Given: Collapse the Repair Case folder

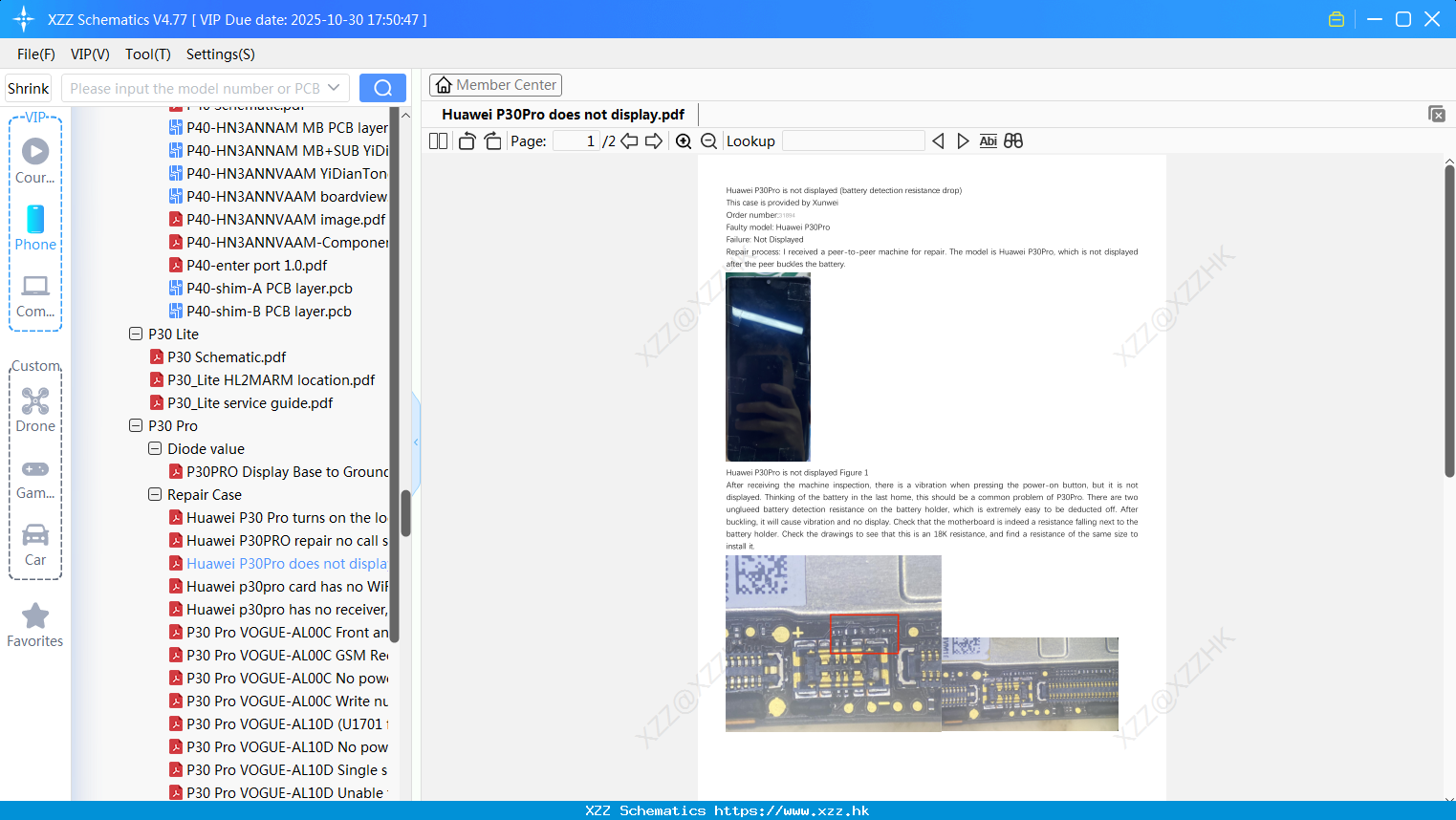Looking at the screenshot, I should pos(155,494).
